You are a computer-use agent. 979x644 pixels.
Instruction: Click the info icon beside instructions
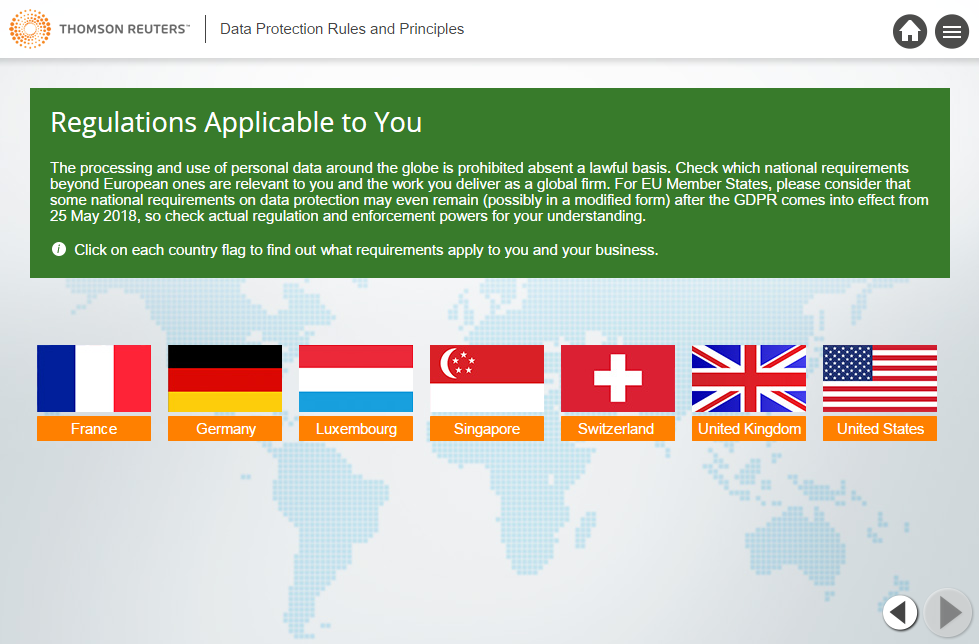59,249
